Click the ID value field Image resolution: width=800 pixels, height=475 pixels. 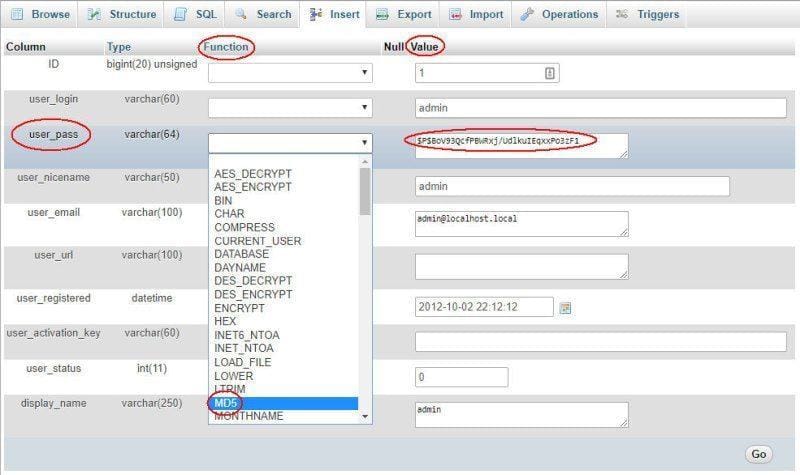coord(487,73)
